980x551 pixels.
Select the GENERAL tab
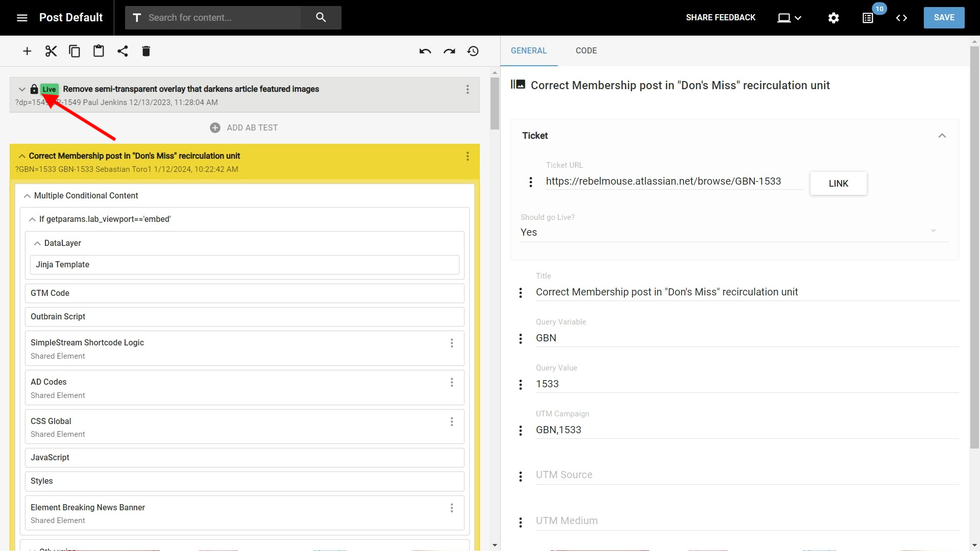528,51
